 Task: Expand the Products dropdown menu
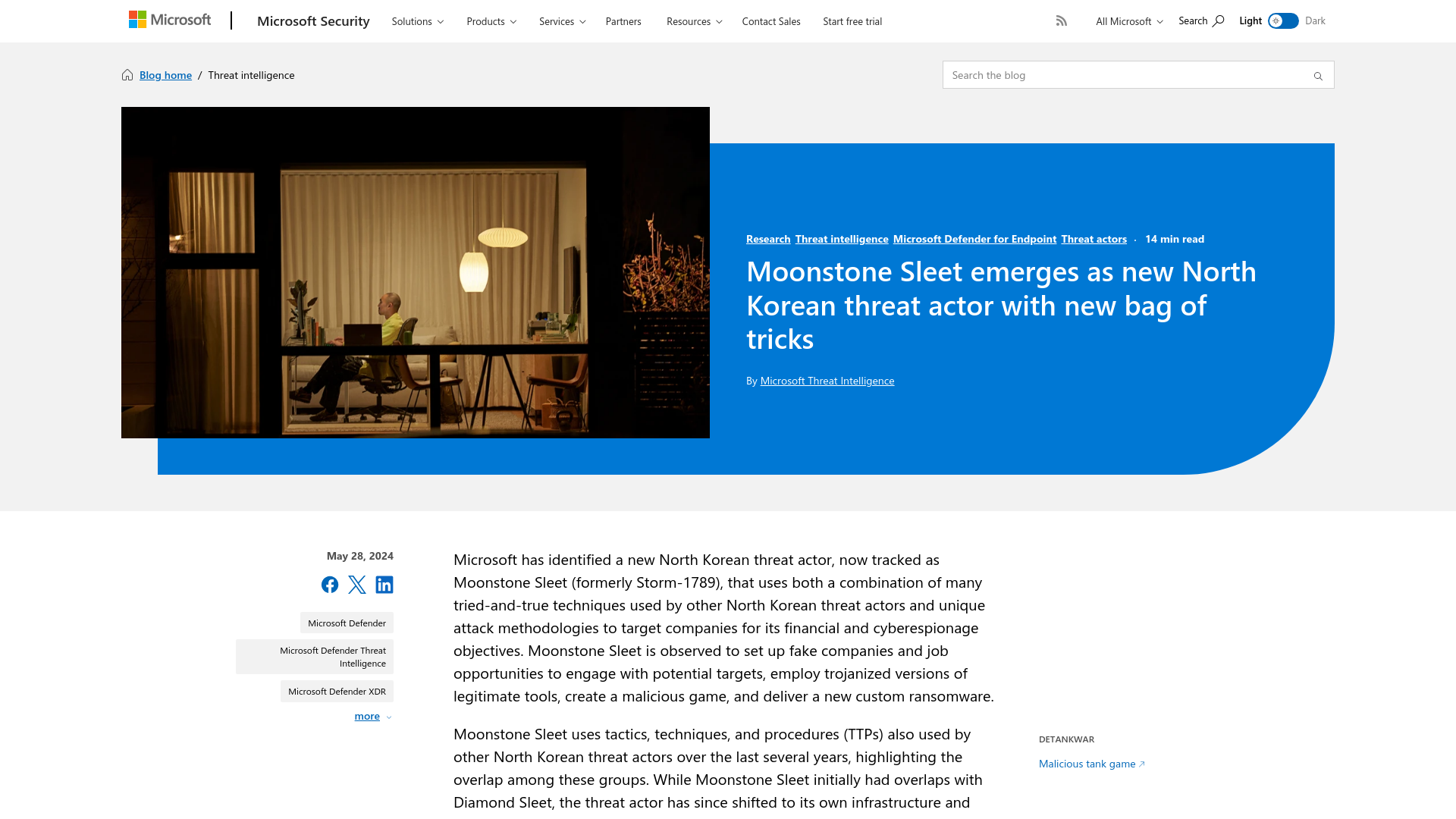coord(490,21)
